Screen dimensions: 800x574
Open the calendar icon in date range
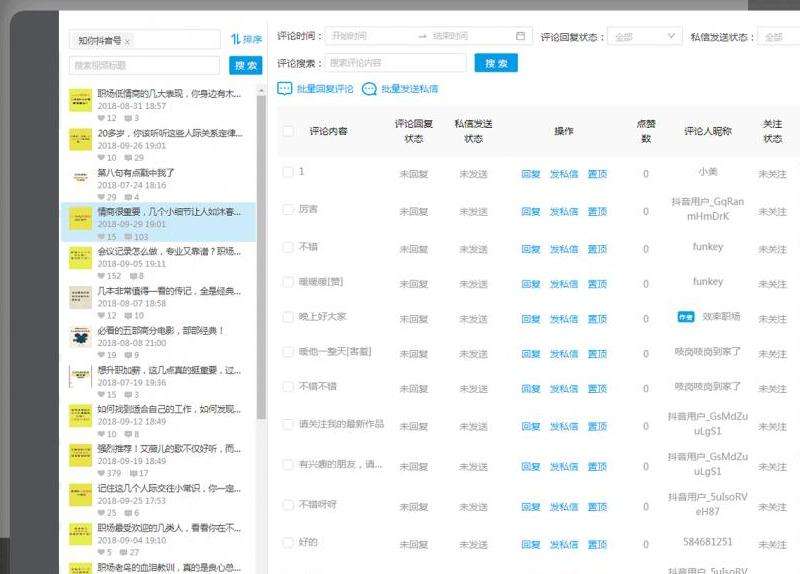click(520, 36)
